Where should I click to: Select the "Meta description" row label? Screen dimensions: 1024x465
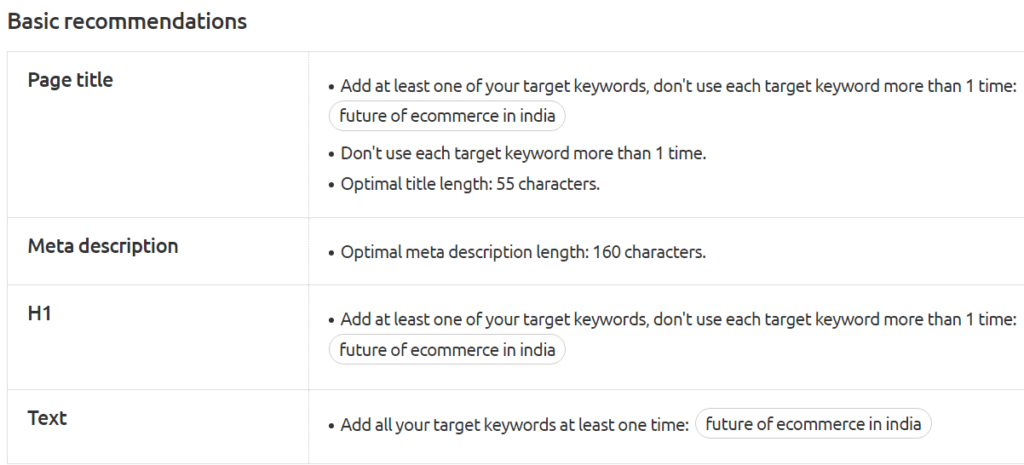click(103, 246)
